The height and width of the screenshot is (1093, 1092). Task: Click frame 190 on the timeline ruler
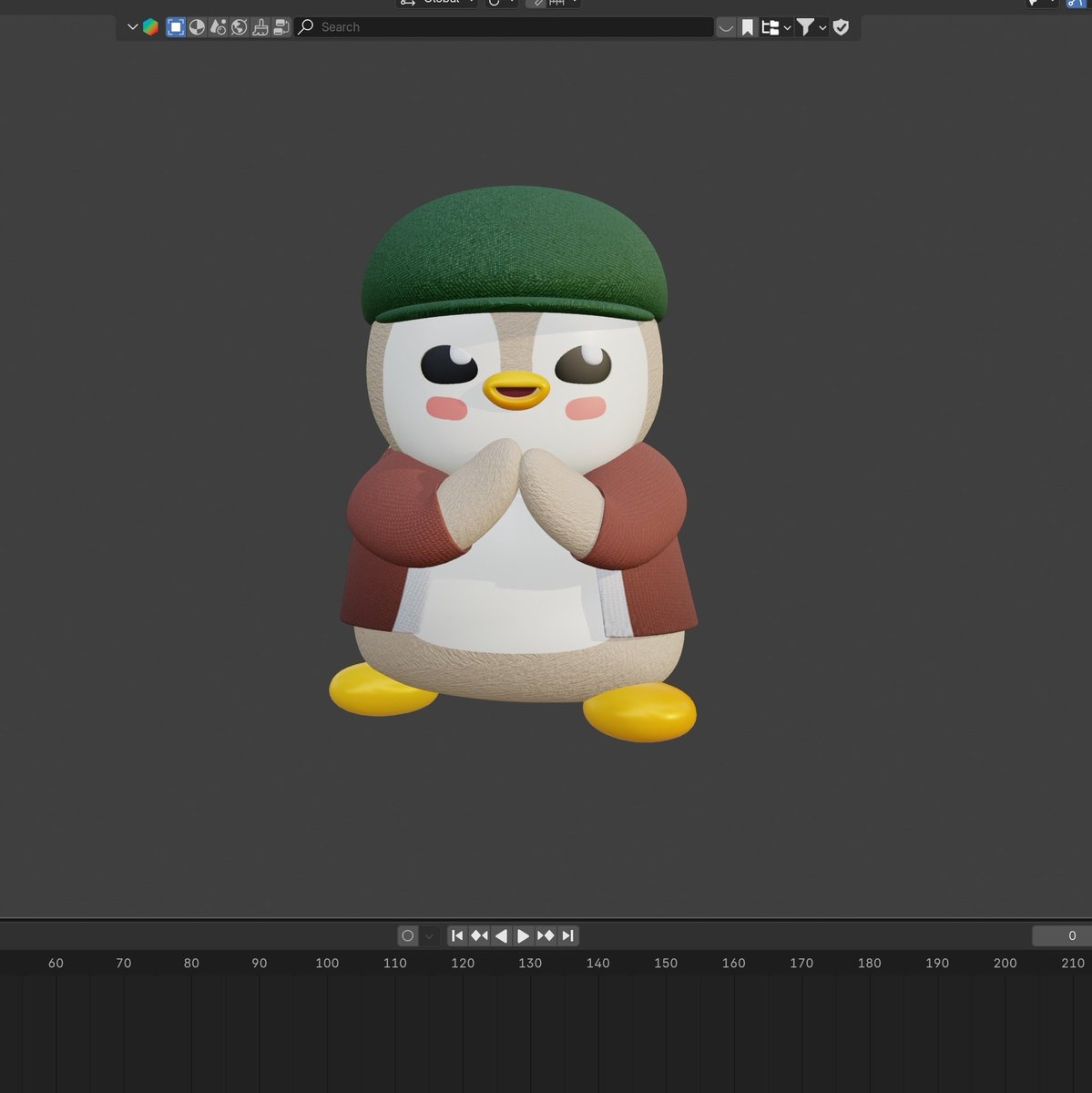pyautogui.click(x=937, y=963)
